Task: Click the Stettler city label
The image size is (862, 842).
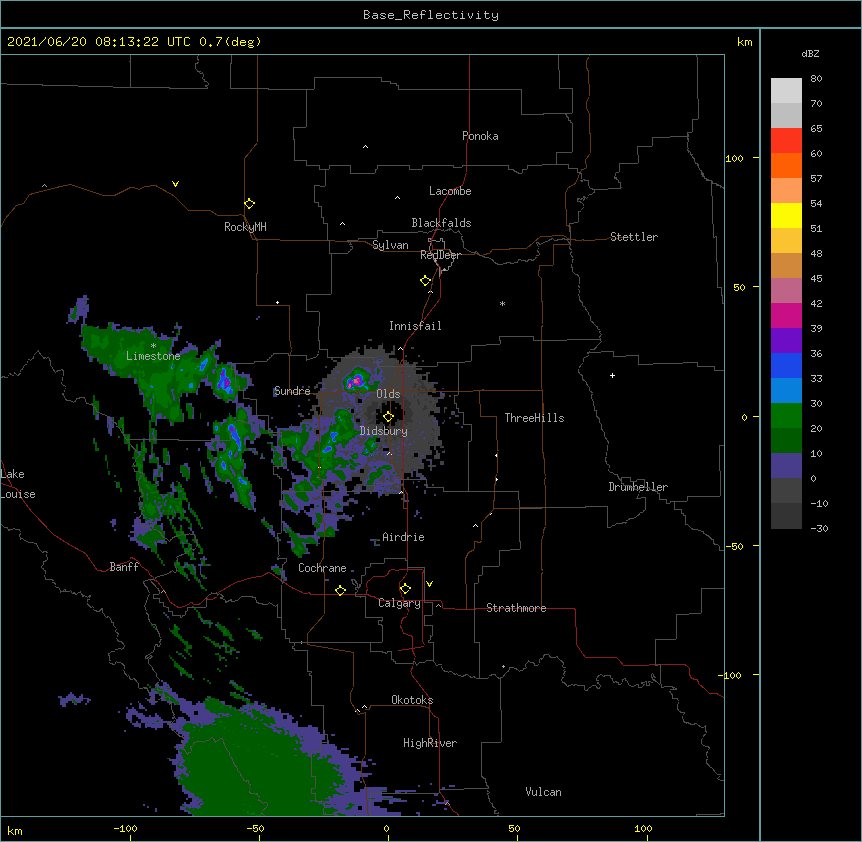Action: 634,237
